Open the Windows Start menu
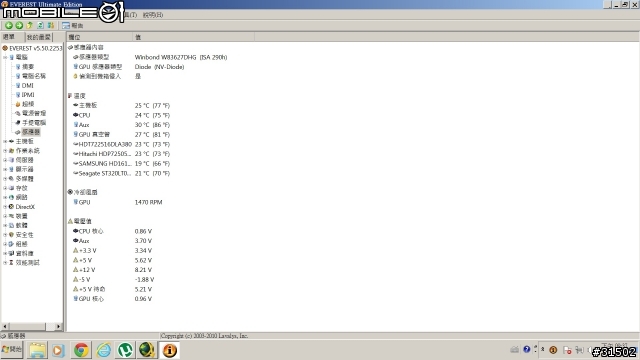640x360 pixels. click(12, 350)
